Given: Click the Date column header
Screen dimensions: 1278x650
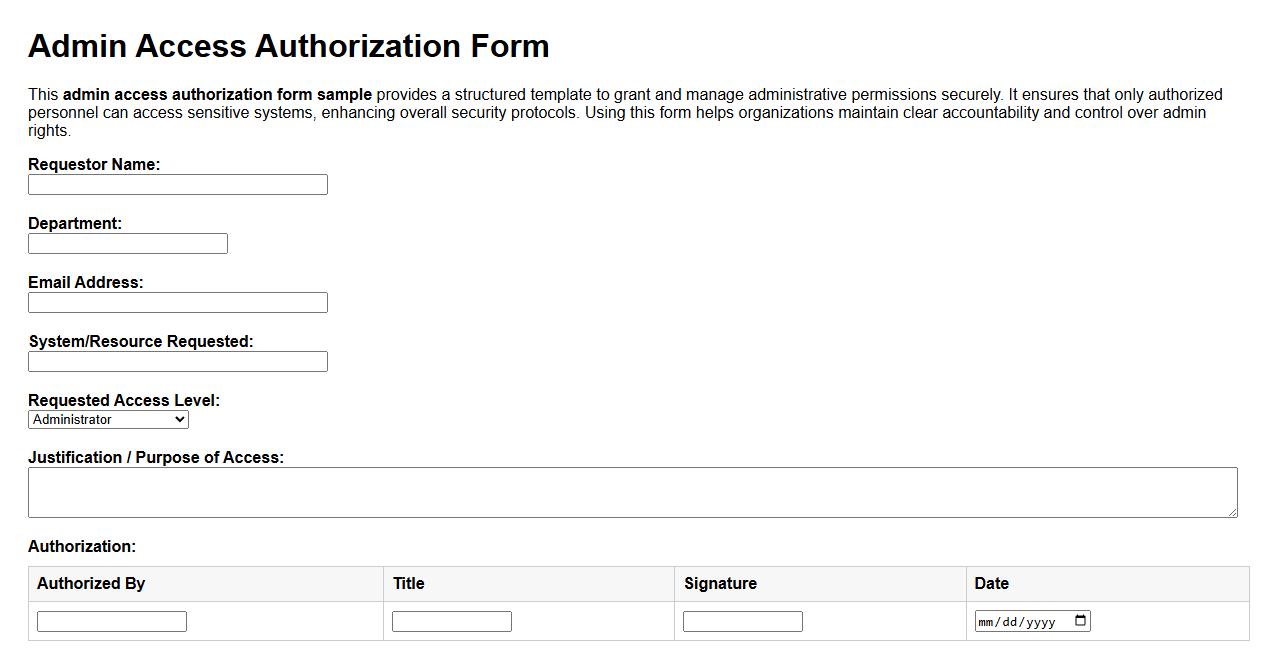Looking at the screenshot, I should [x=990, y=583].
